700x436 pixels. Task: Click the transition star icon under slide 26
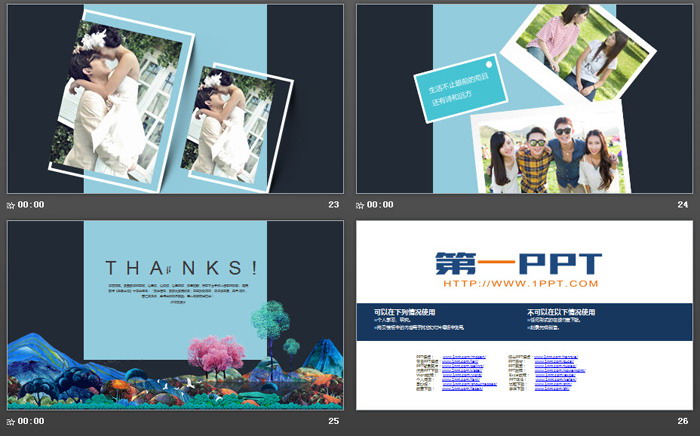[361, 422]
